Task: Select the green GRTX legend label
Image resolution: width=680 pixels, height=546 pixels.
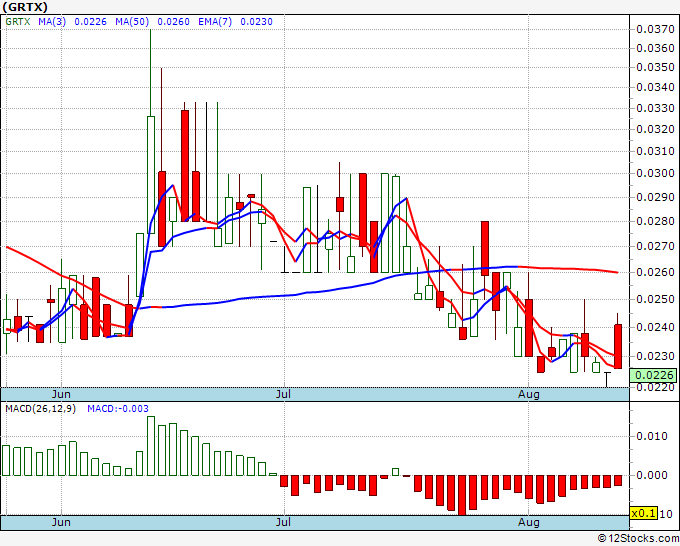Action: (x=18, y=22)
